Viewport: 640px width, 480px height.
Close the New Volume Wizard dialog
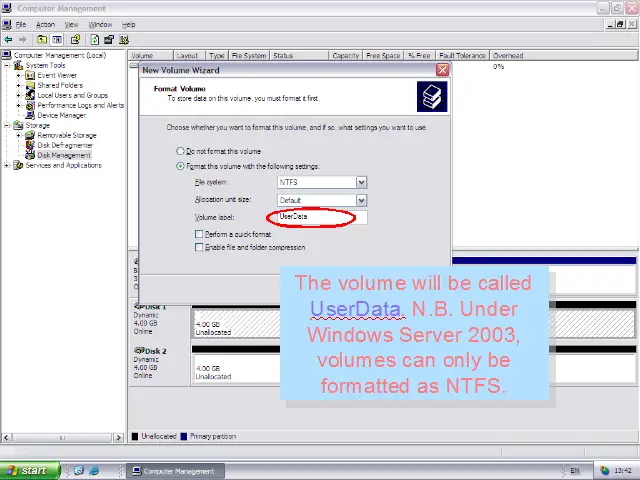coord(442,70)
